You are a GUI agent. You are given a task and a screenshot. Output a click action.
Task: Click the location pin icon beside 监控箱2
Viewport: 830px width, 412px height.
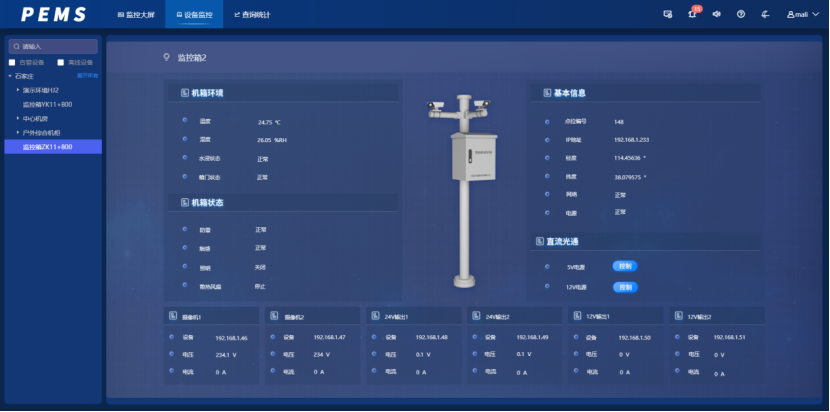click(x=167, y=58)
